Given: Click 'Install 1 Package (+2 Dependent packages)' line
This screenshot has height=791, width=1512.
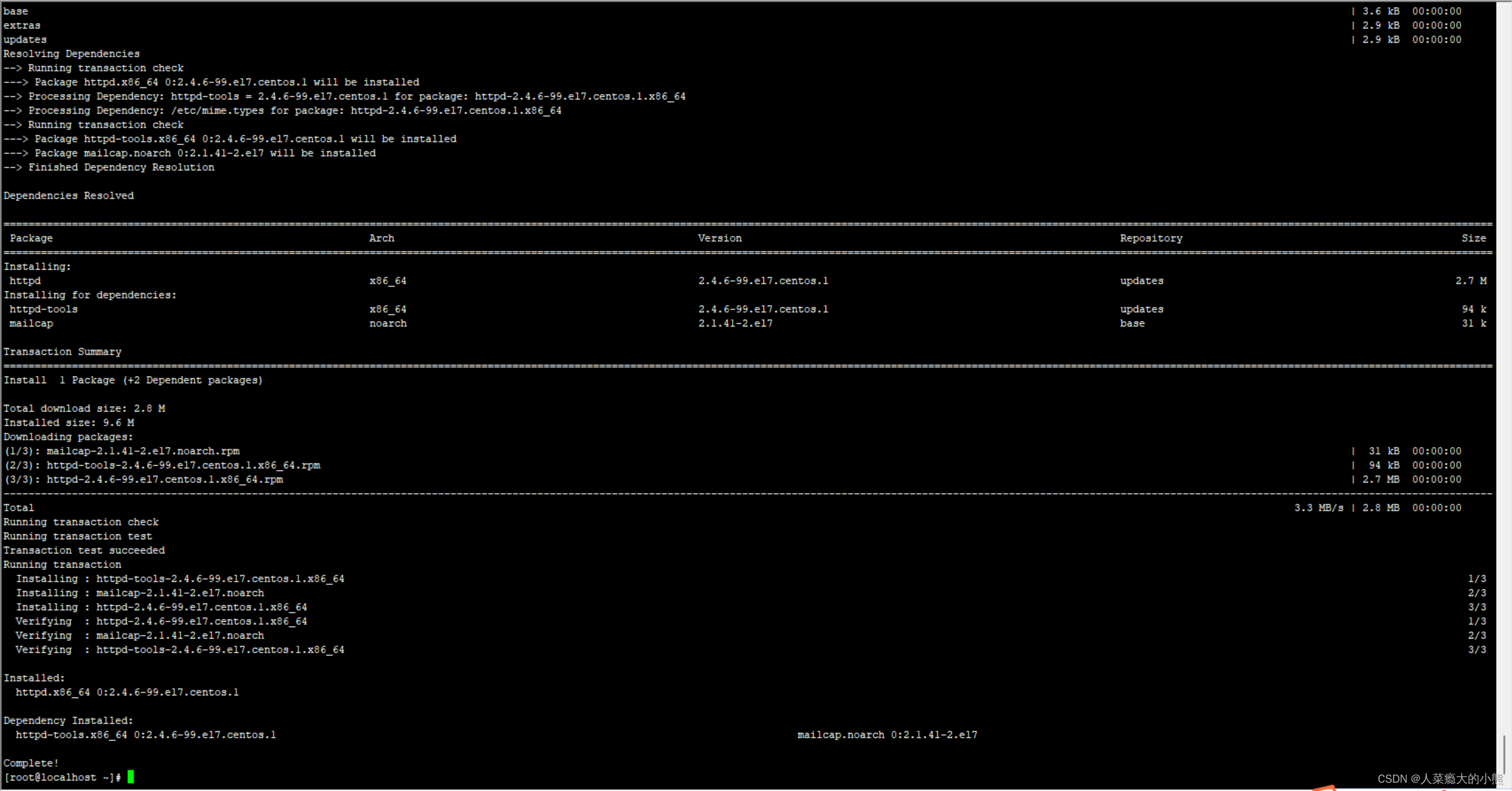Looking at the screenshot, I should pyautogui.click(x=133, y=380).
